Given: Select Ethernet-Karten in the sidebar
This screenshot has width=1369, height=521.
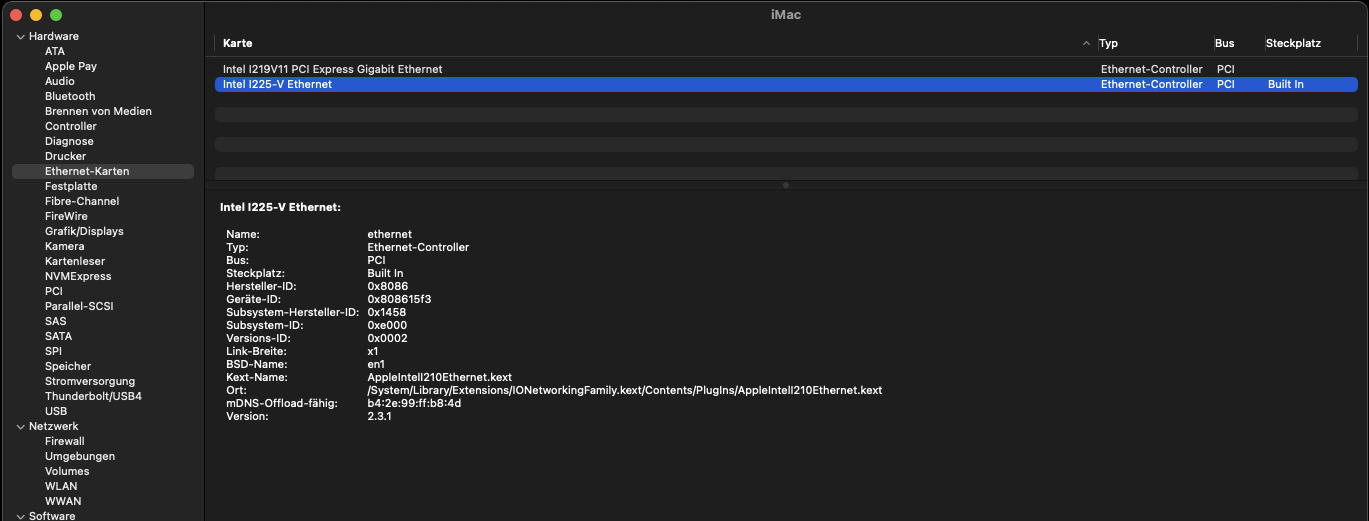Looking at the screenshot, I should point(103,171).
